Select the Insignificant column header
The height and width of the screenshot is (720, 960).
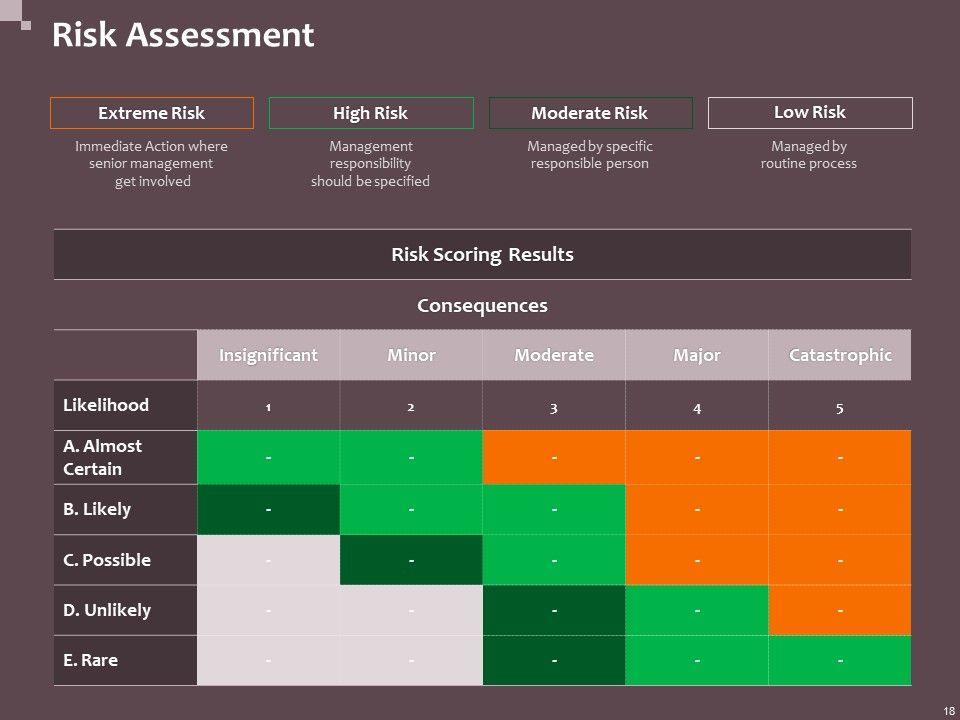[x=268, y=355]
